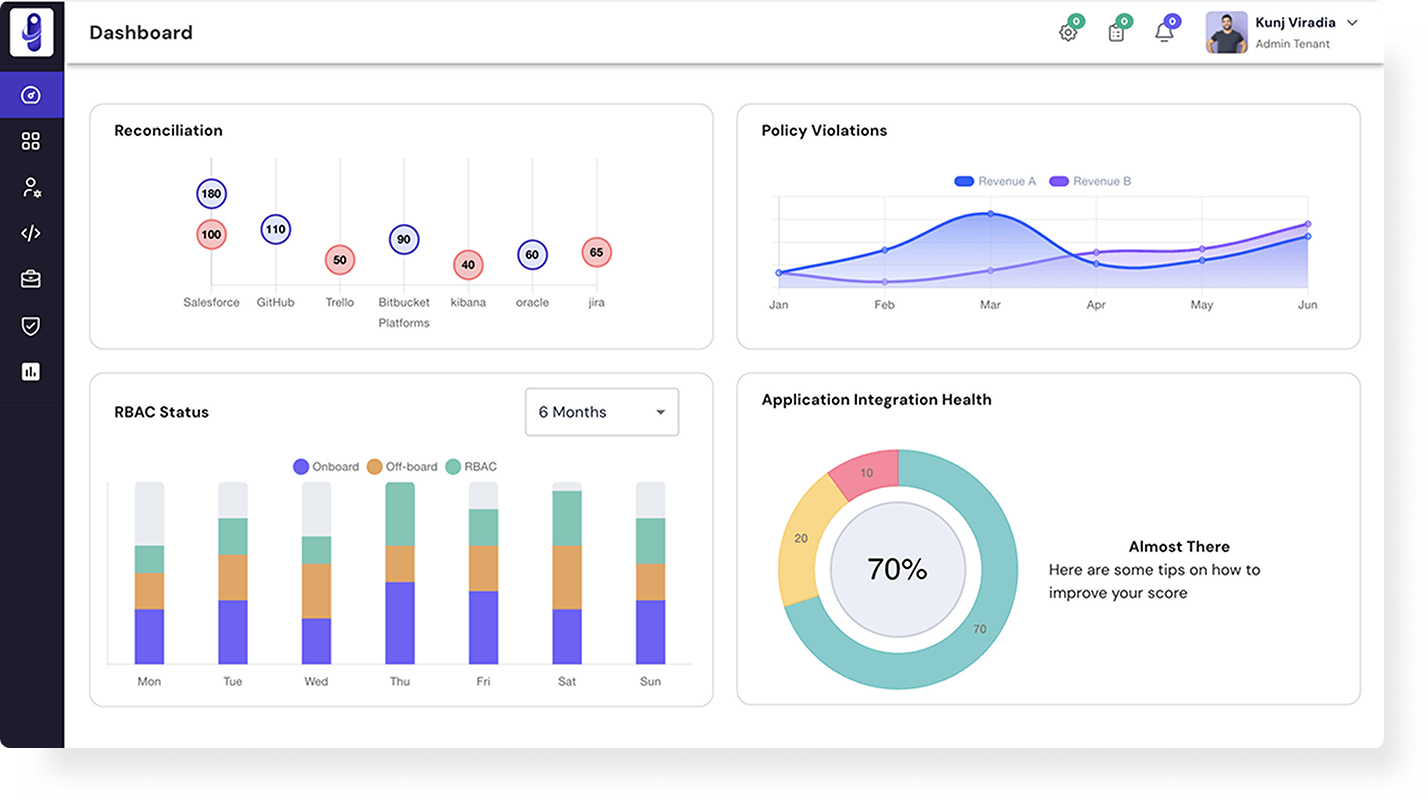Click the dashboard gauge icon in sidebar
Image resolution: width=1428 pixels, height=800 pixels.
point(31,95)
